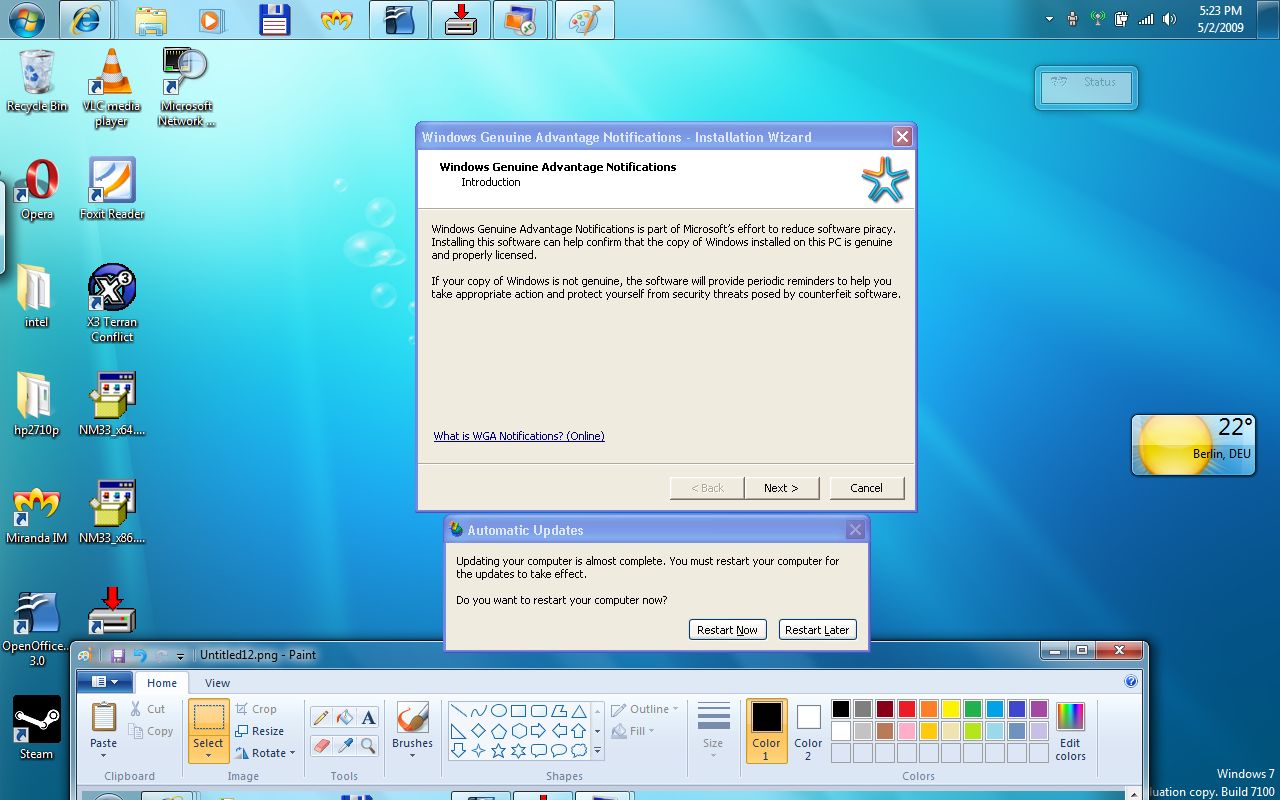Click the Berlin weather gadget
Screen dimensions: 1280x800
pos(1193,444)
